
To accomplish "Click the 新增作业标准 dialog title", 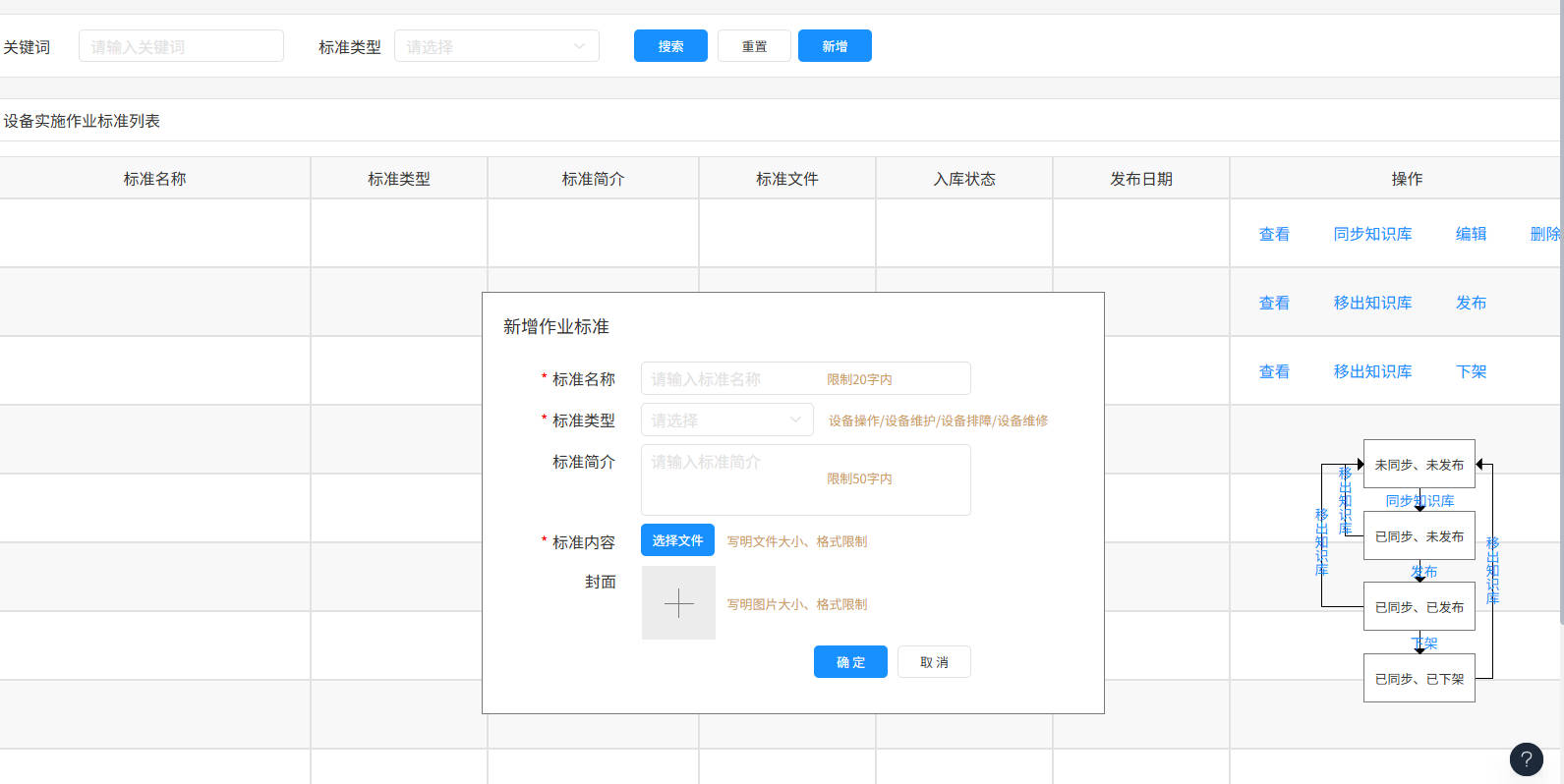I will (x=556, y=326).
